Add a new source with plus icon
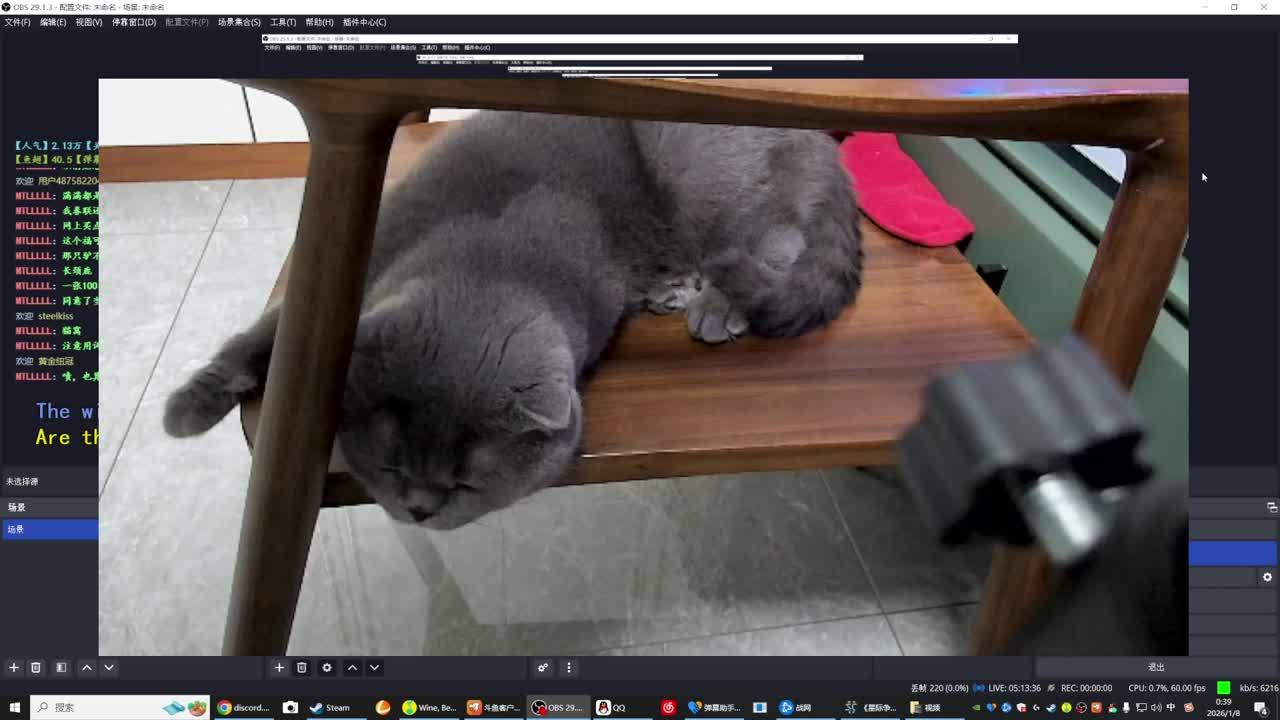Viewport: 1280px width, 720px height. (279, 667)
